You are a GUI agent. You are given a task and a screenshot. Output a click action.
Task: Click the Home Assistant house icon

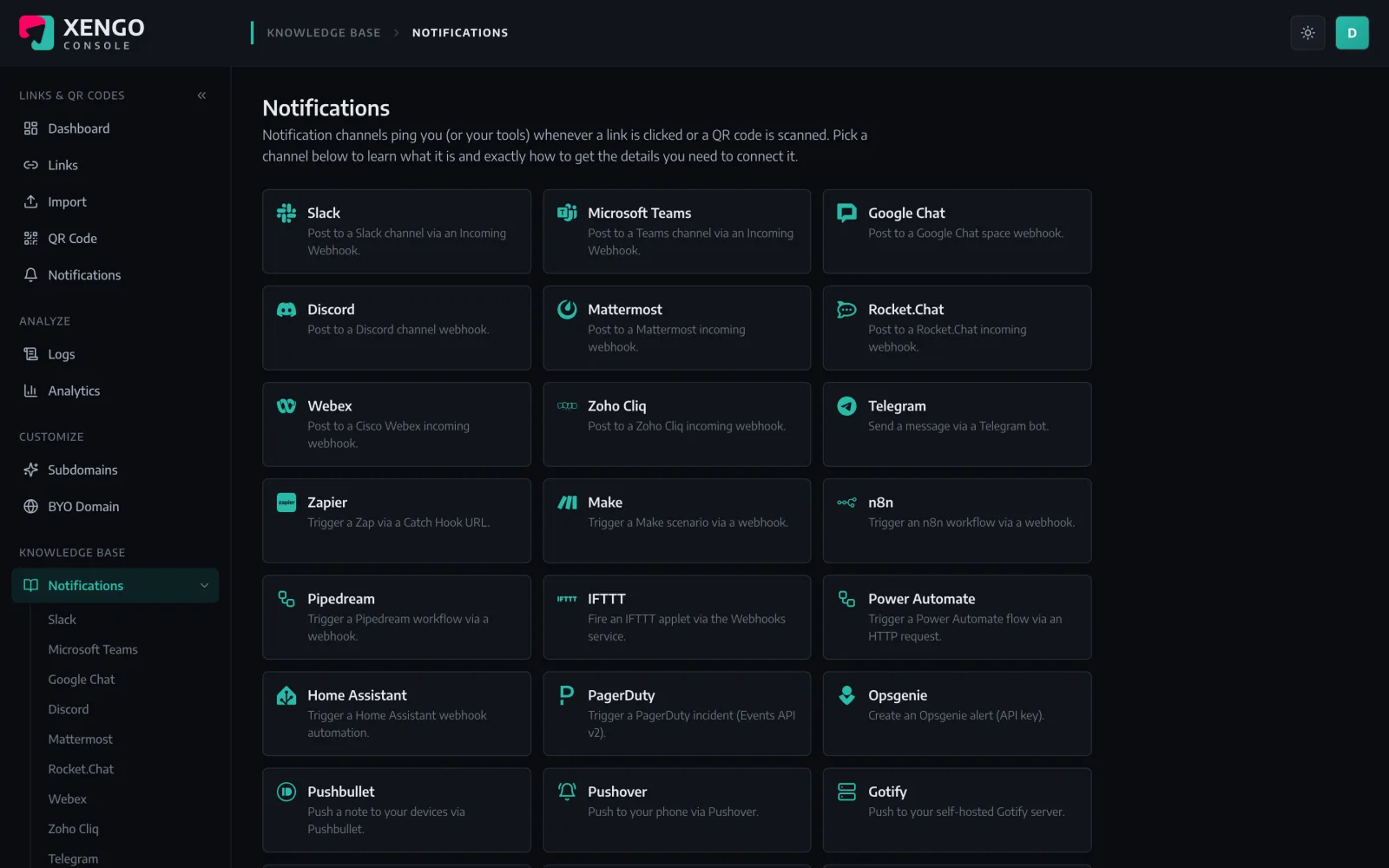click(x=286, y=695)
